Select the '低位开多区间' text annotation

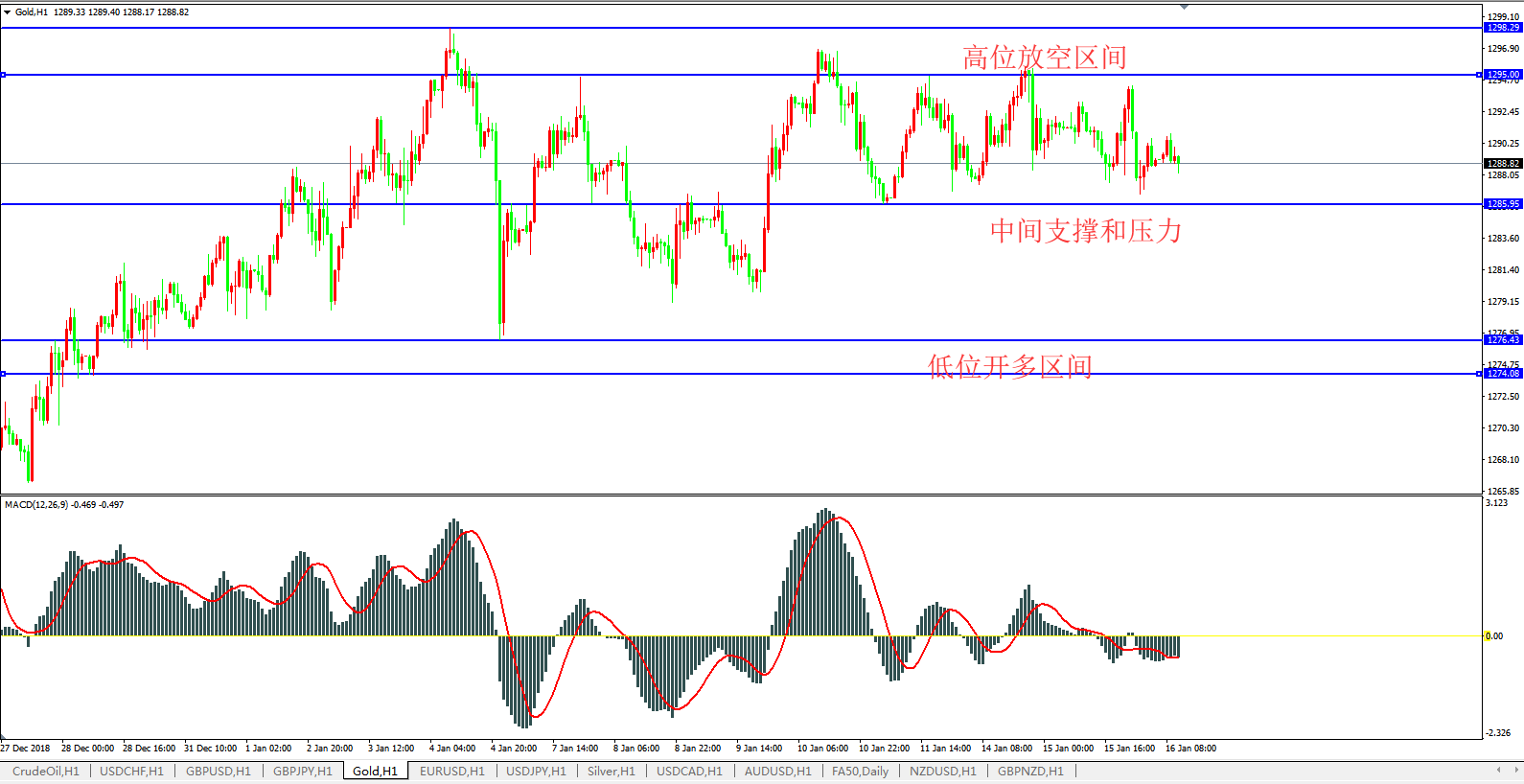tap(1010, 366)
